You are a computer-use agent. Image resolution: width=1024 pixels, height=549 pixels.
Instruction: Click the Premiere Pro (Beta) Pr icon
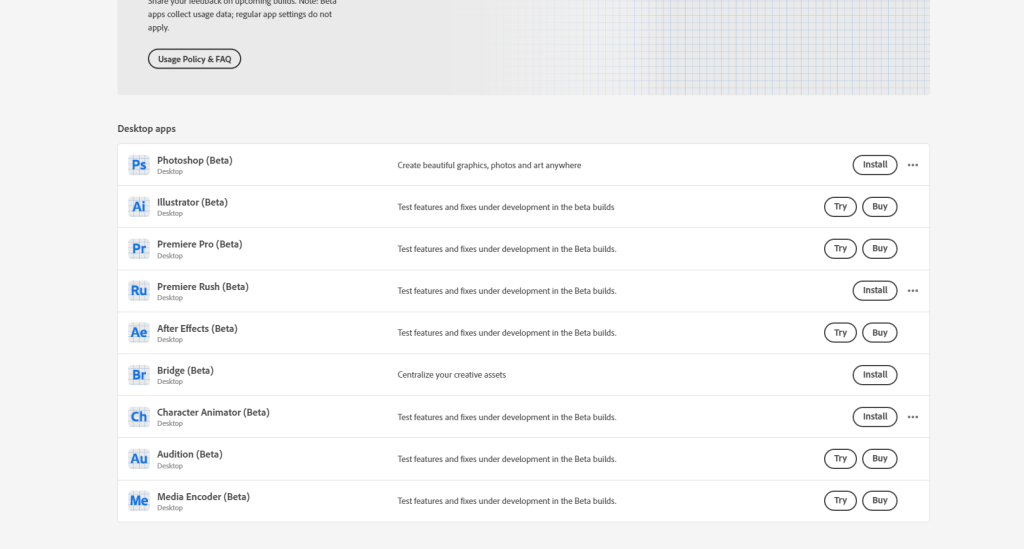click(x=139, y=249)
